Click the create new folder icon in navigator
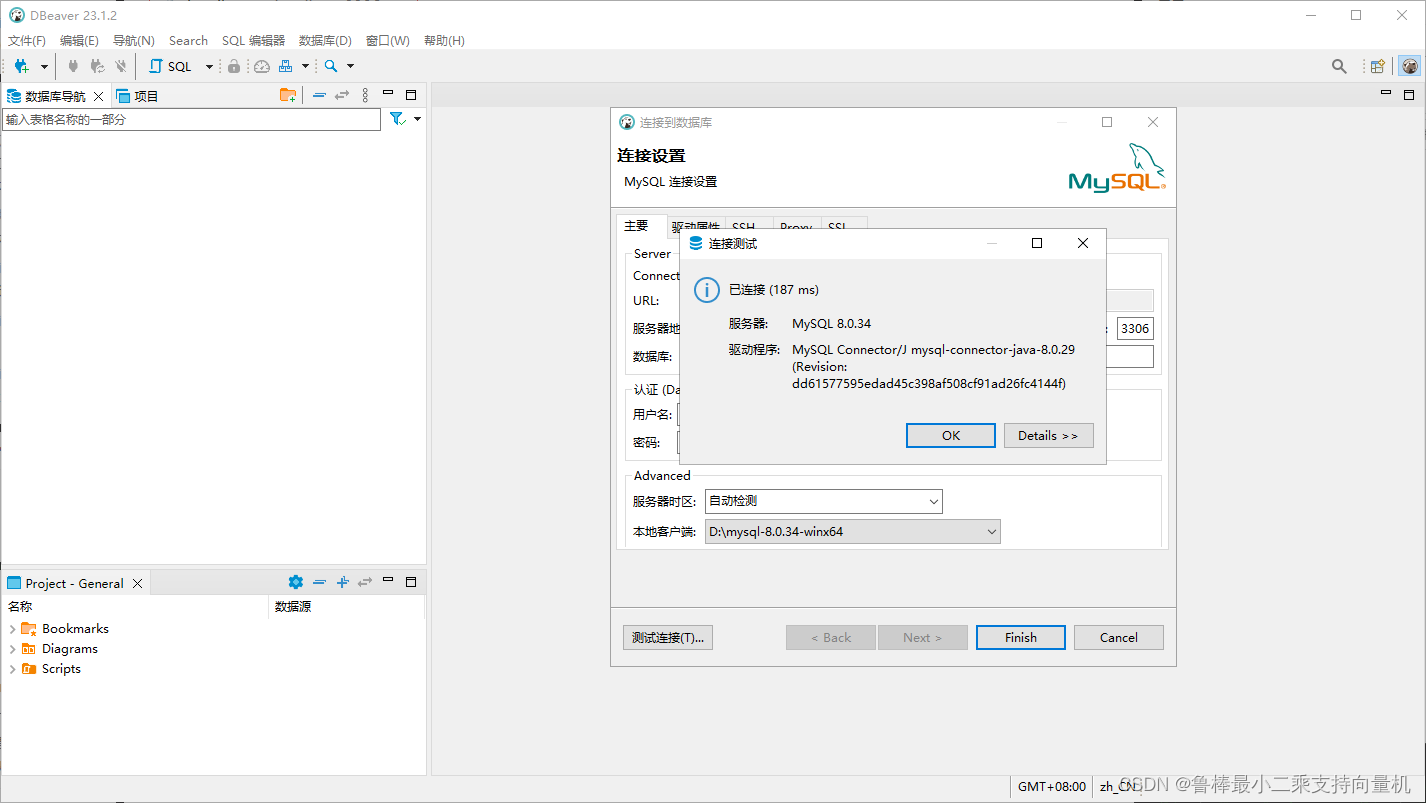The width and height of the screenshot is (1426, 803). tap(288, 95)
